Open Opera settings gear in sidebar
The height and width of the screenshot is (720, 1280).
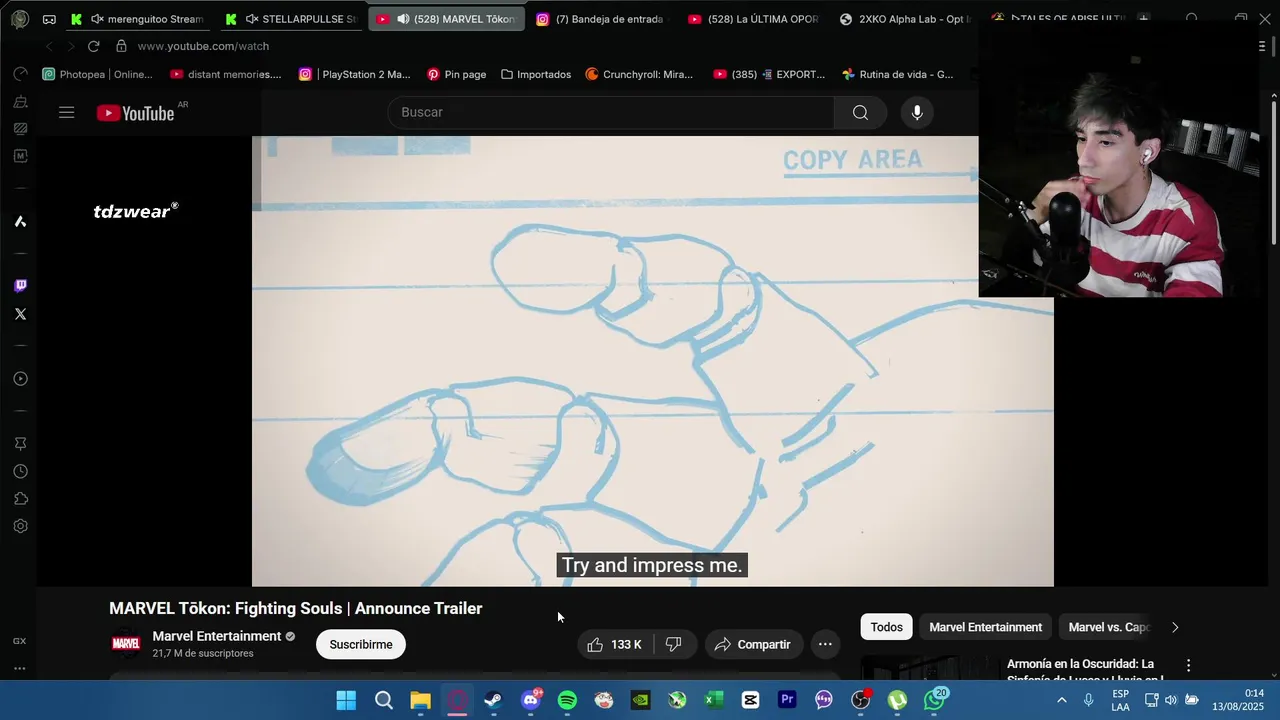click(x=20, y=526)
